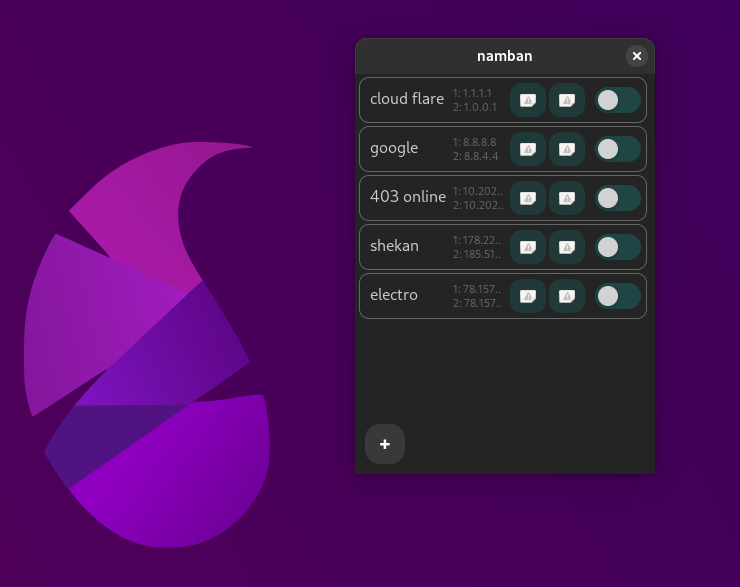Image resolution: width=740 pixels, height=587 pixels.
Task: Select the "403 online" name label
Action: click(x=408, y=197)
